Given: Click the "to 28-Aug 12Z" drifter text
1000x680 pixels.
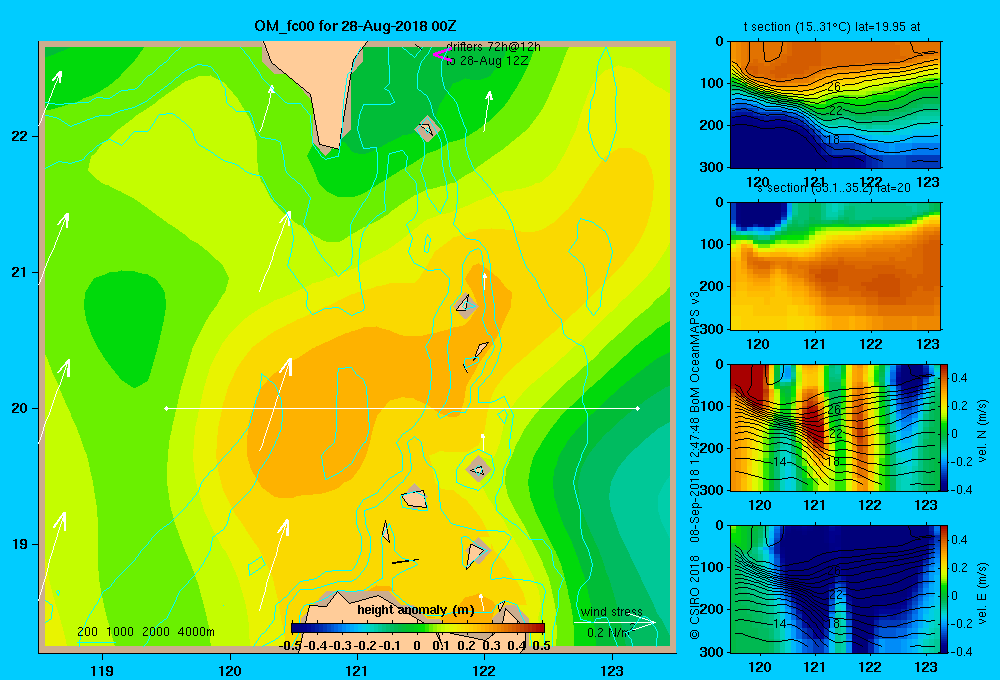Looking at the screenshot, I should coord(487,61).
